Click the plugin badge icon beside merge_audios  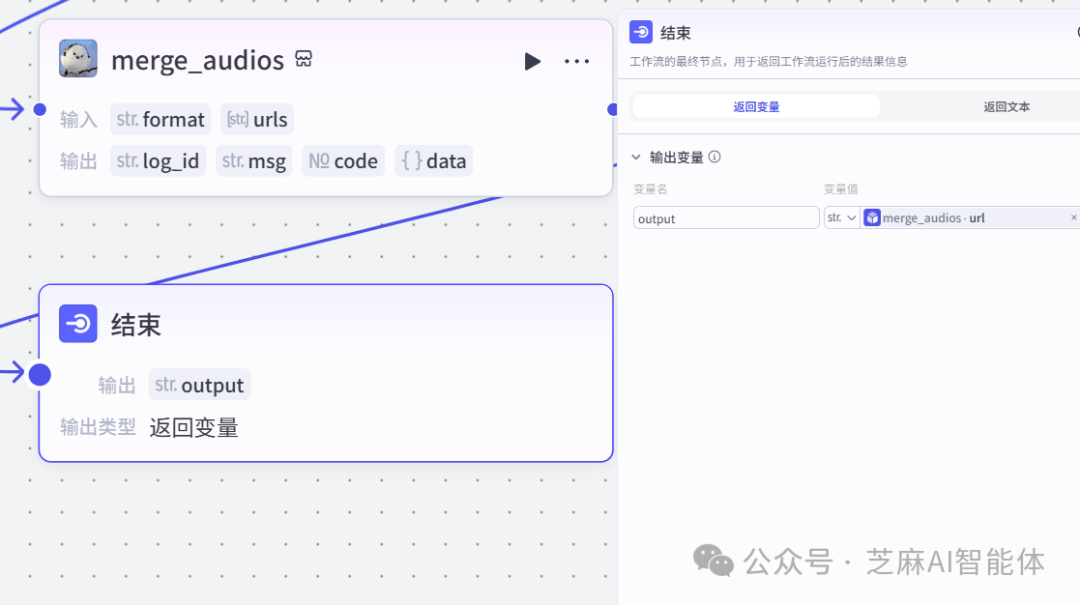point(304,59)
